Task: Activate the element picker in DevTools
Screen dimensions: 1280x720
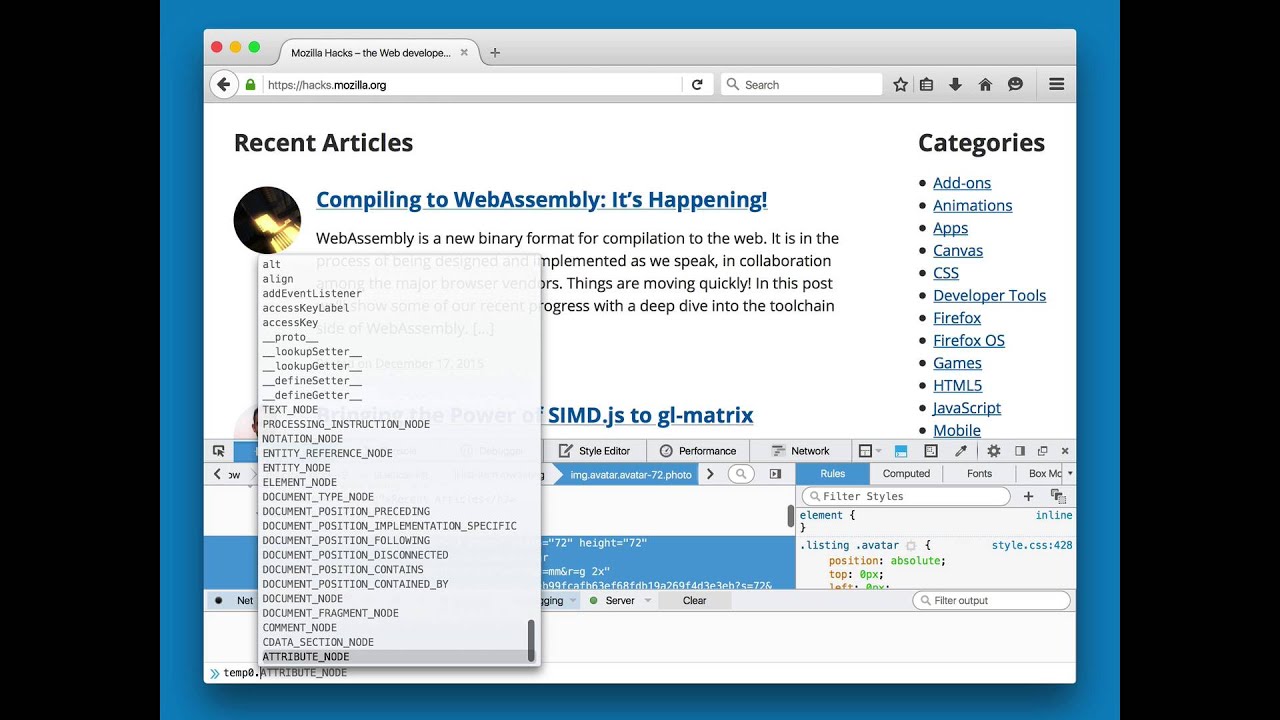Action: [x=219, y=451]
